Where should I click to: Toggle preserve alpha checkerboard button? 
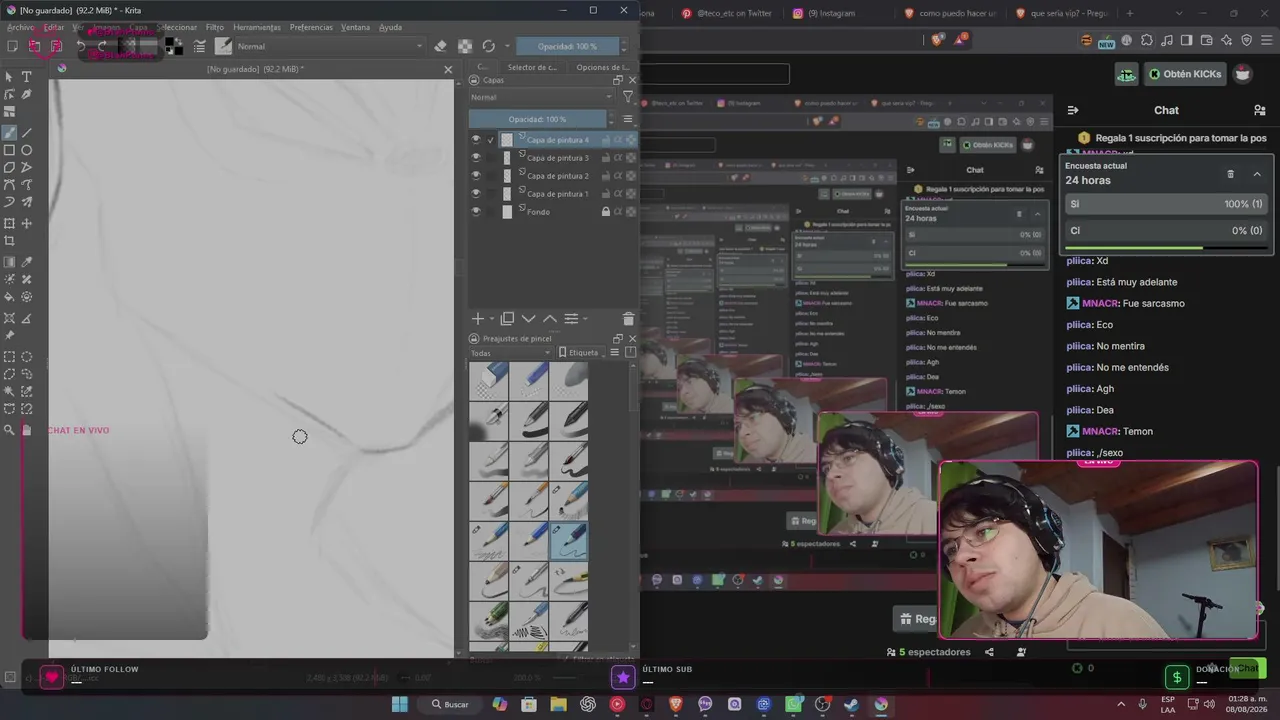(465, 46)
